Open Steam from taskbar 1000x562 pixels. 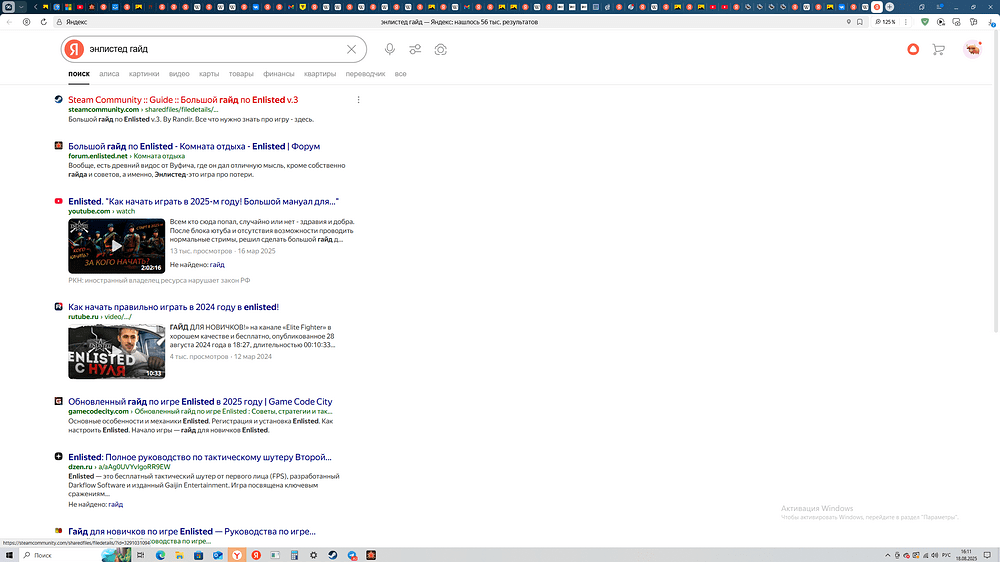[x=332, y=555]
